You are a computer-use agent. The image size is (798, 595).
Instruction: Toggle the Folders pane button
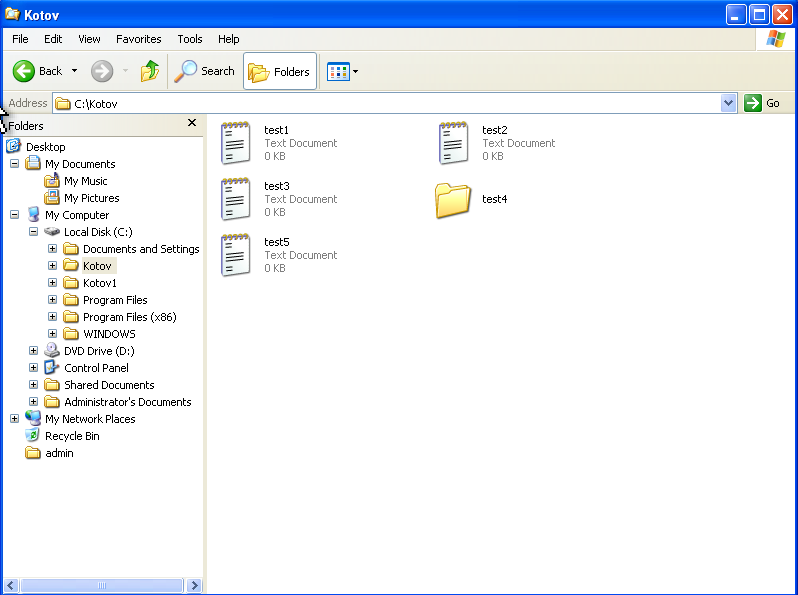(280, 71)
